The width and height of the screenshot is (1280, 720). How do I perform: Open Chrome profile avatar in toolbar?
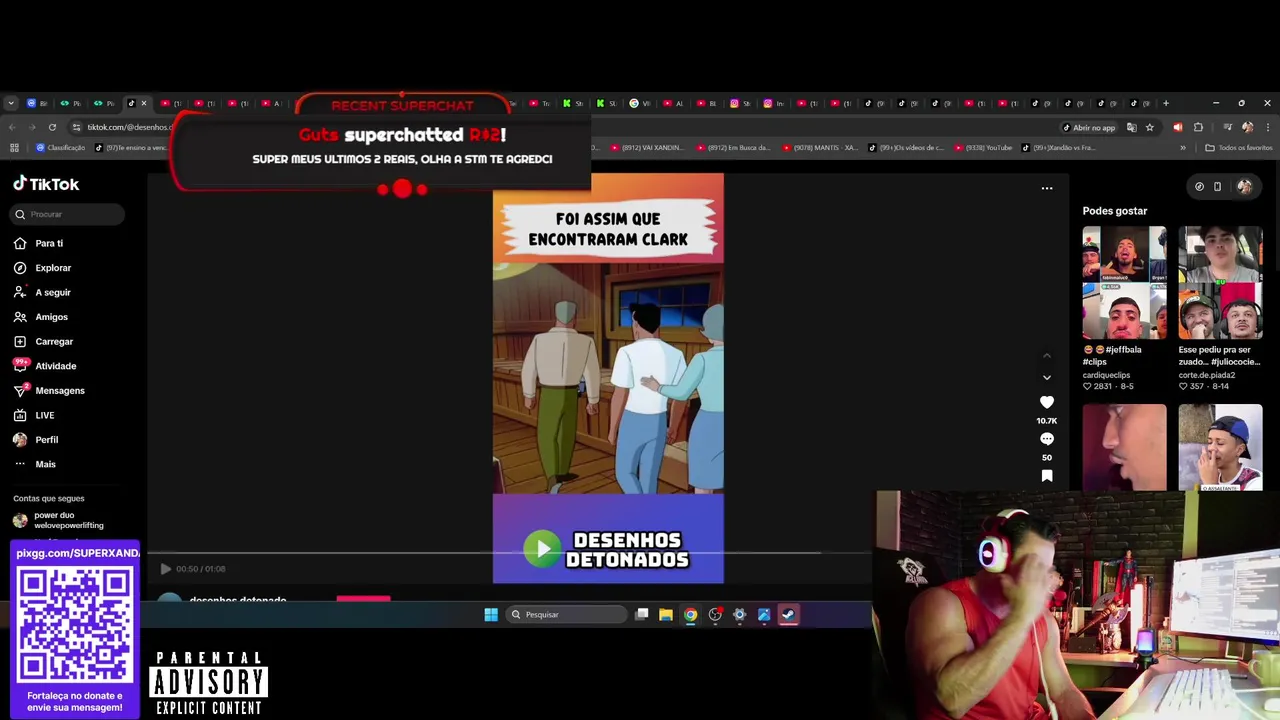click(1247, 127)
